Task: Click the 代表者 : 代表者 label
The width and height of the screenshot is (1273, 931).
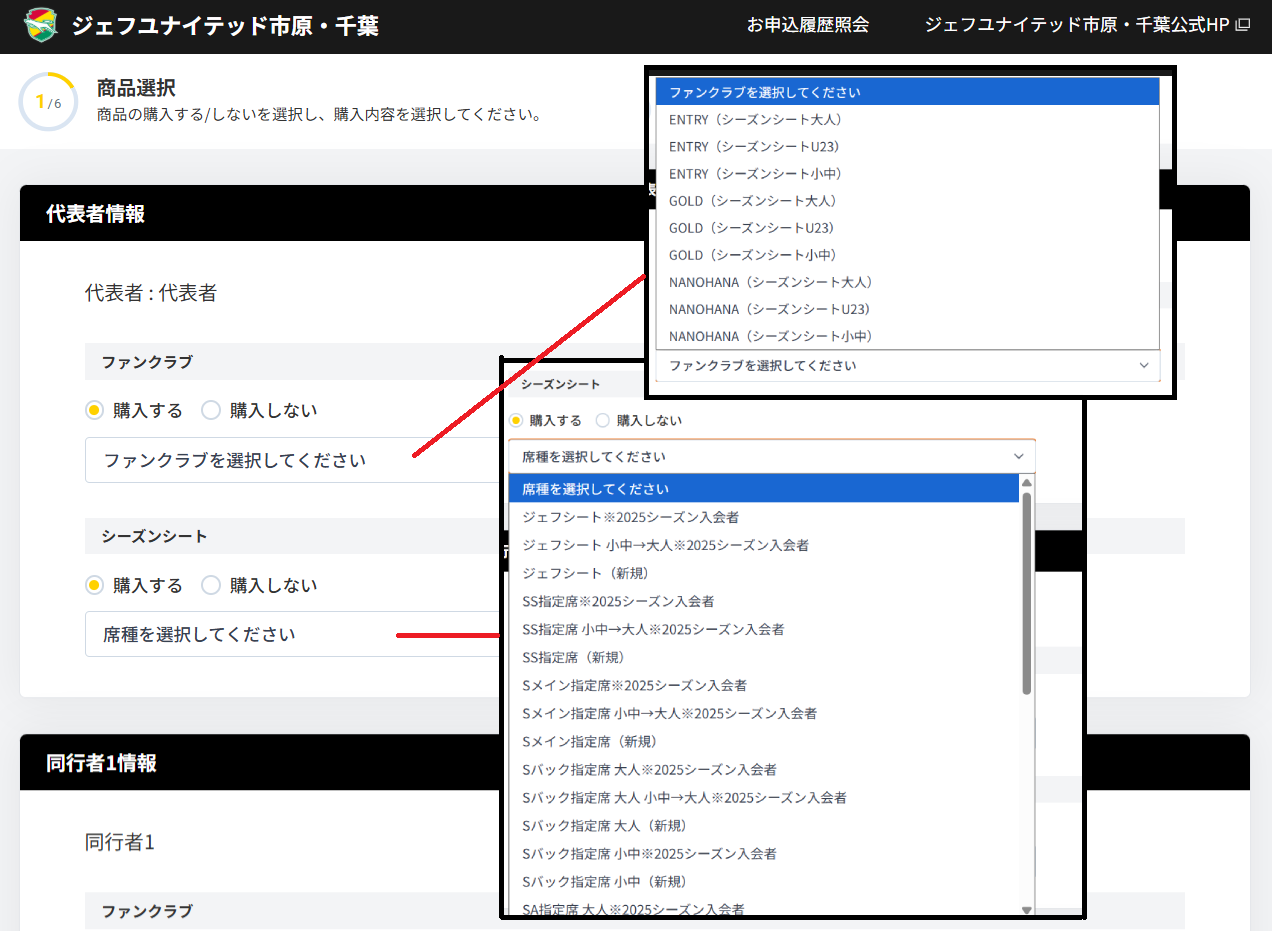Action: (151, 293)
